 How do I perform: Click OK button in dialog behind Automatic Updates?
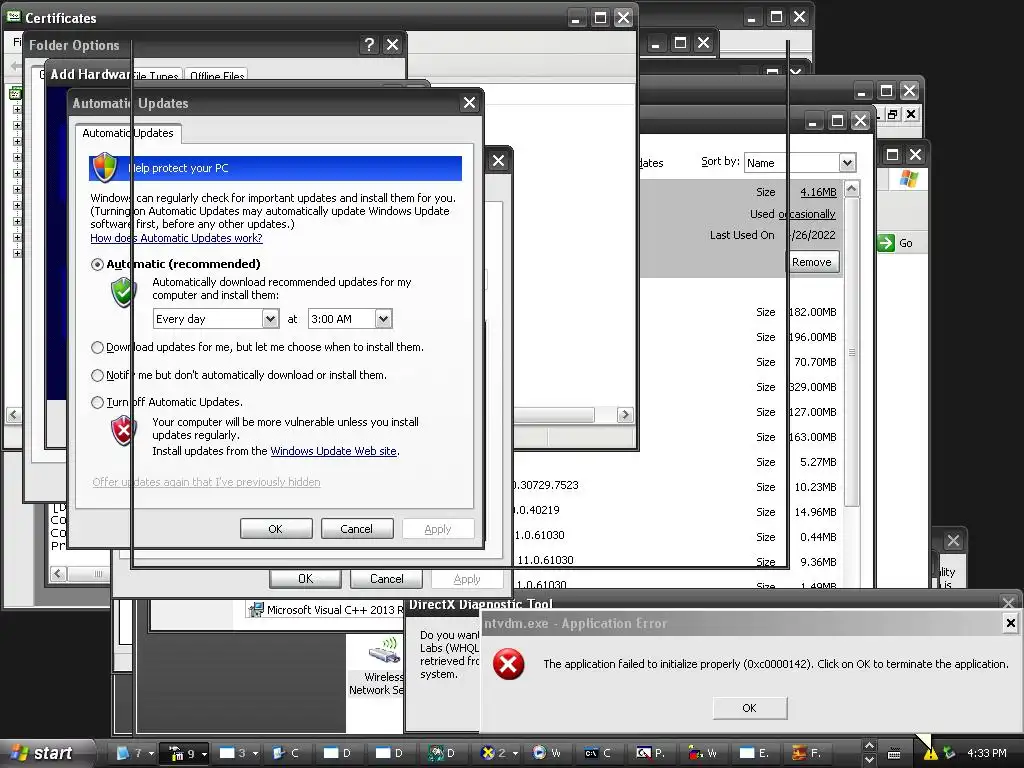click(x=306, y=579)
